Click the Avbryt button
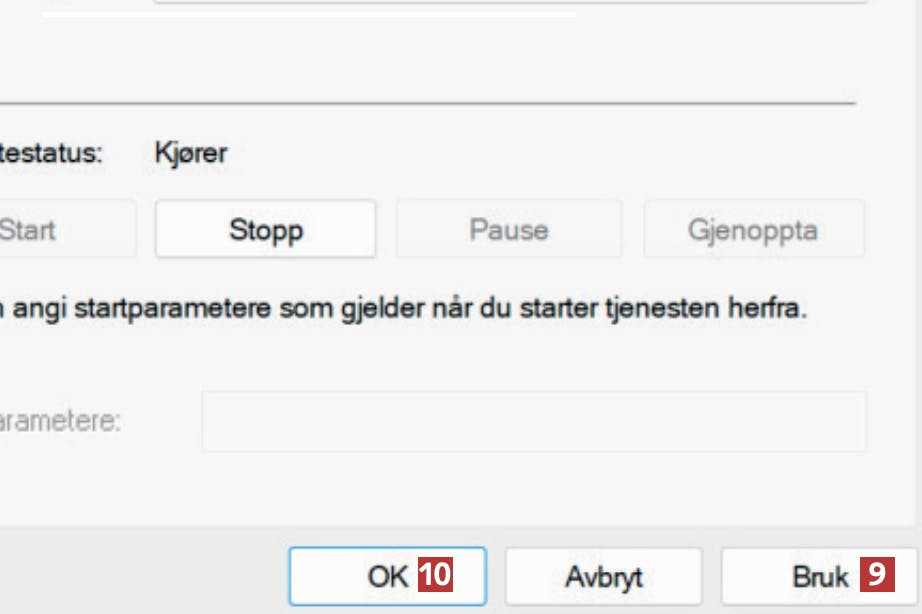Viewport: 922px width, 614px height. coord(603,576)
